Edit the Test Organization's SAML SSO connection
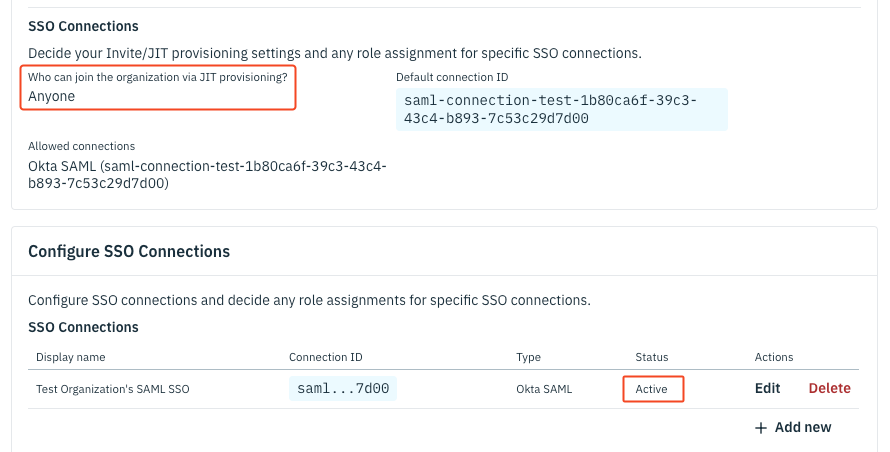Viewport: 890px width, 452px height. pyautogui.click(x=767, y=388)
